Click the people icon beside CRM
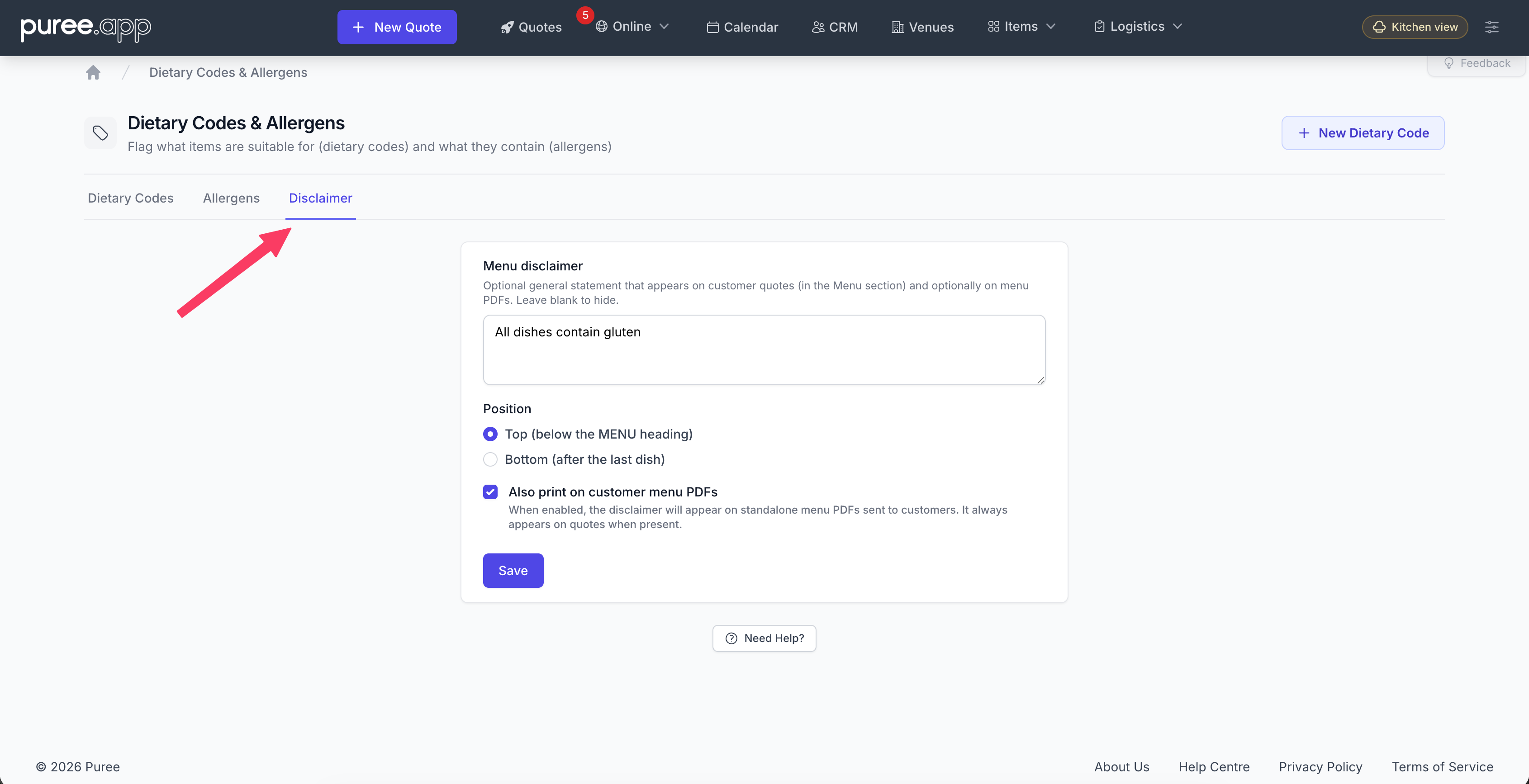Image resolution: width=1529 pixels, height=784 pixels. coord(818,27)
